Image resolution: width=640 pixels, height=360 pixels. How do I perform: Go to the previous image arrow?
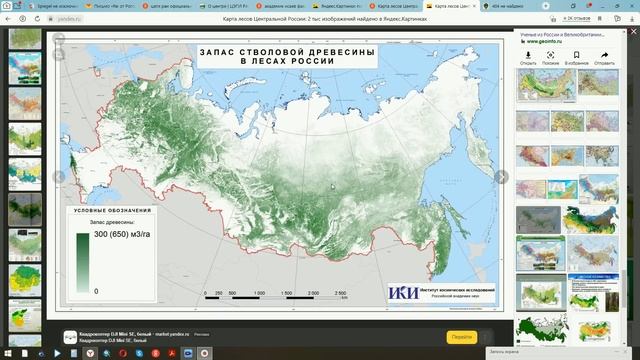point(59,177)
